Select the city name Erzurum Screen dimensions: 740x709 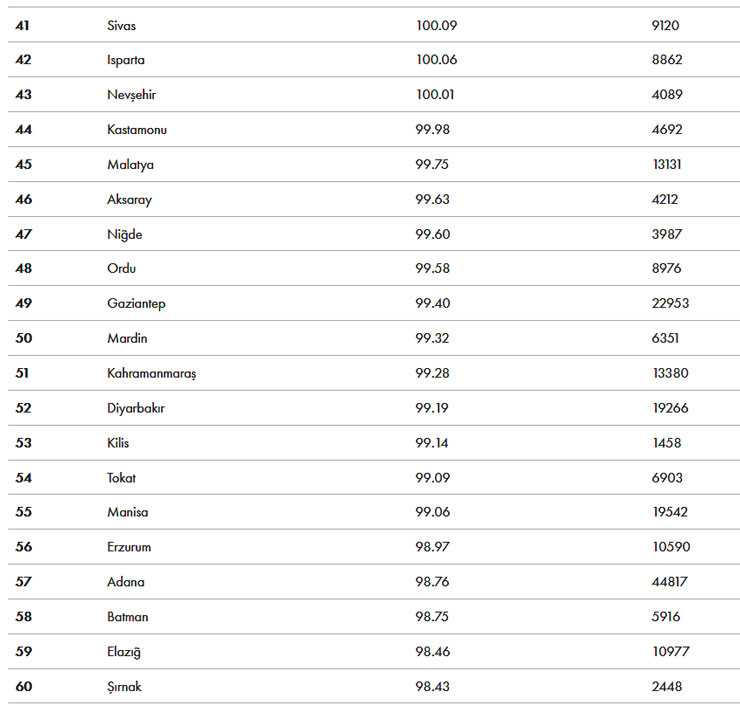click(129, 547)
